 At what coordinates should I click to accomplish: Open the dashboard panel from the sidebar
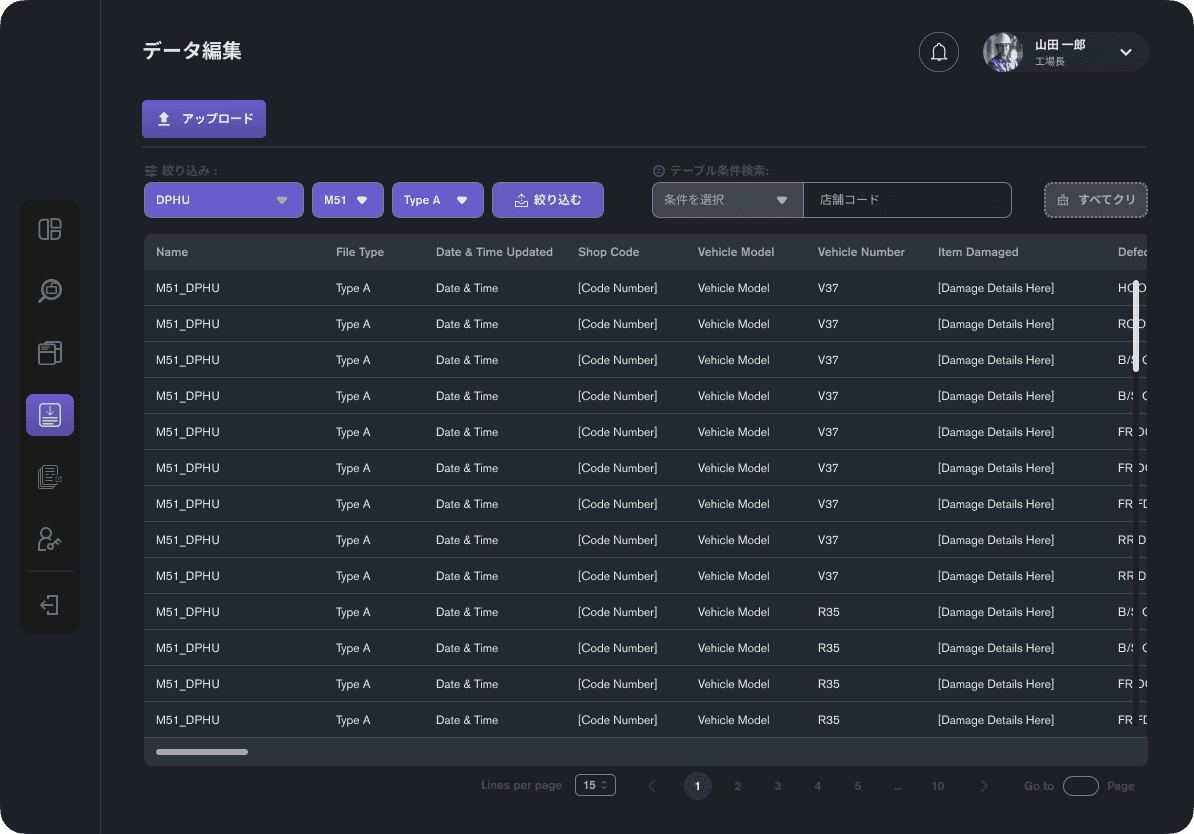49,229
